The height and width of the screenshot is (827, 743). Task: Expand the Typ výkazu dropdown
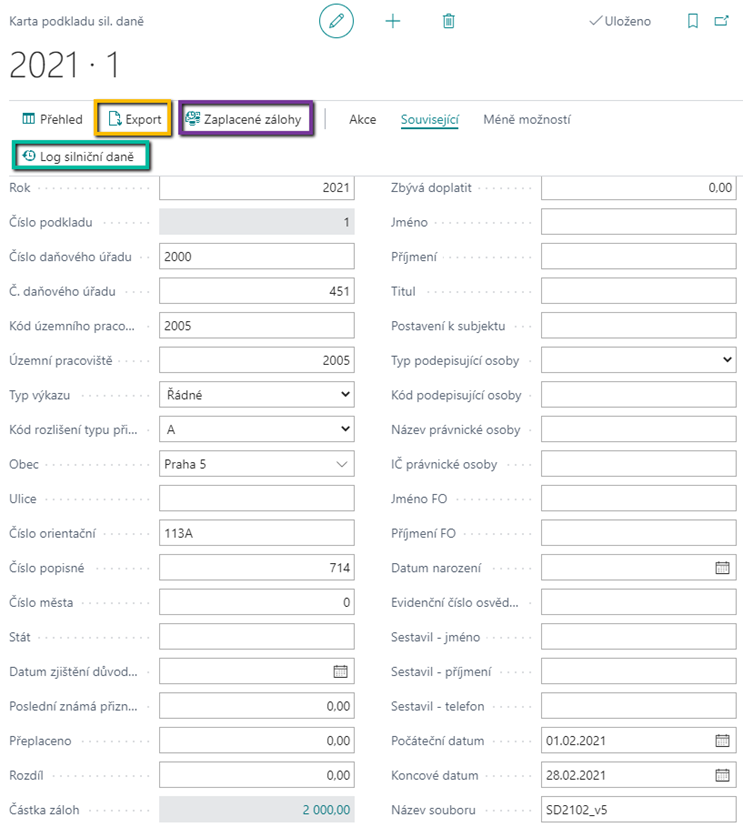[x=345, y=395]
